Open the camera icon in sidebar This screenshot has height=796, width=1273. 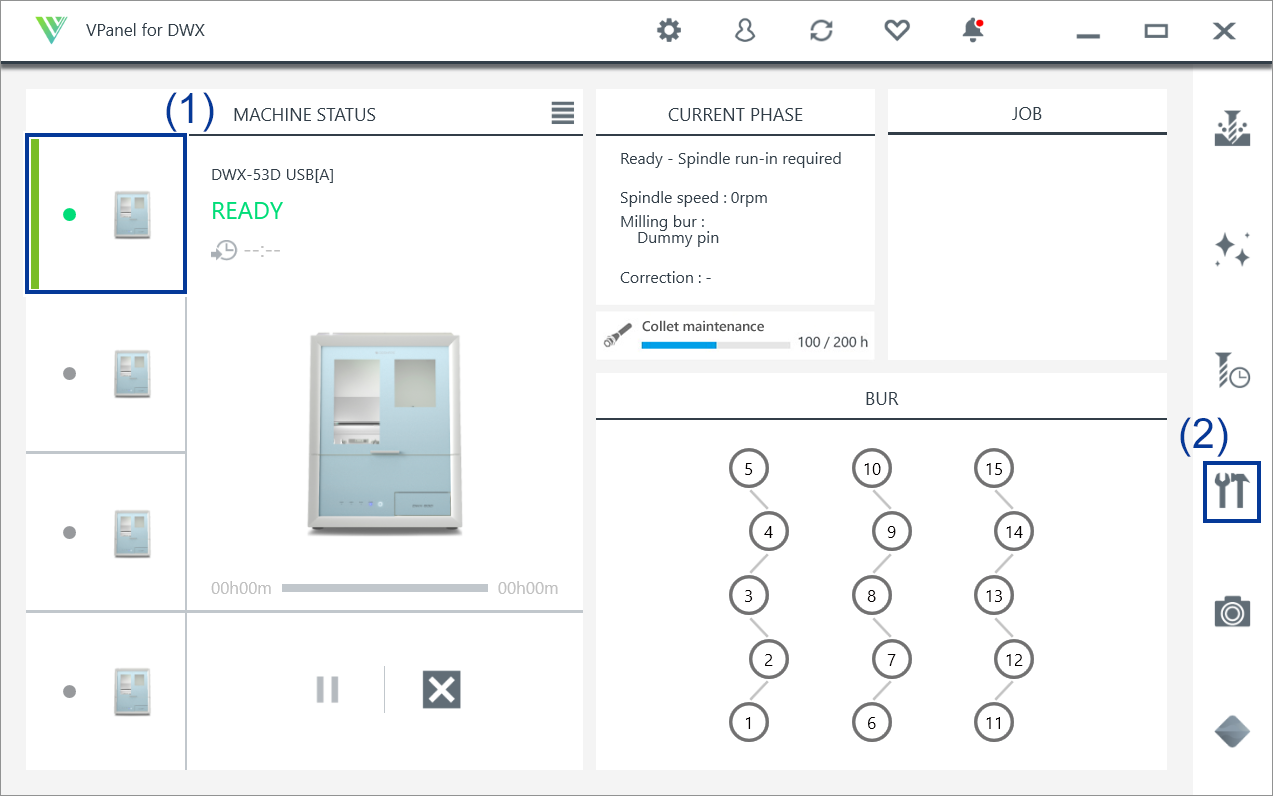(1232, 611)
